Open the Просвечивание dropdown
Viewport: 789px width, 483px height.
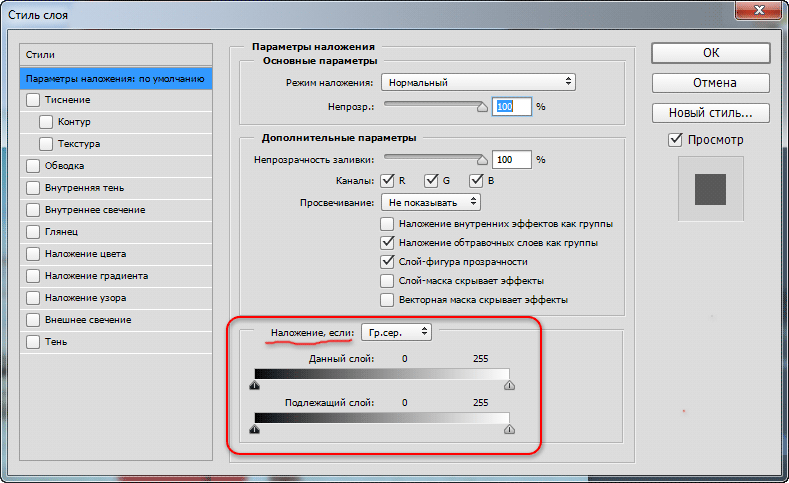pos(431,202)
